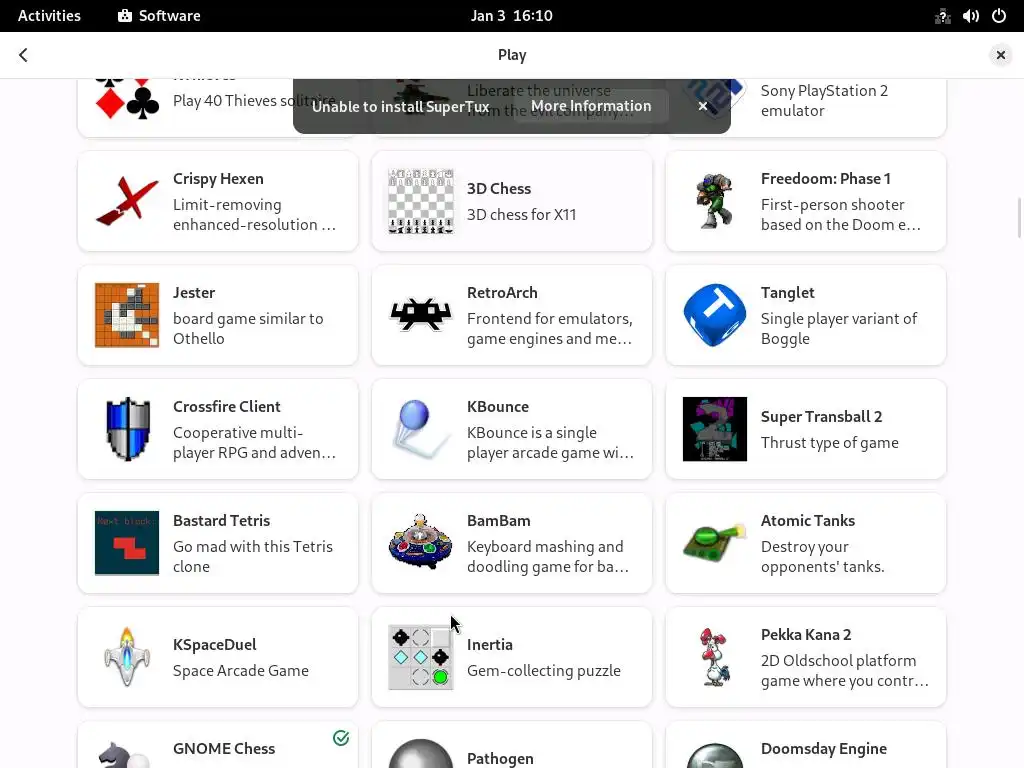
Task: Select the 3D chess for X11 description
Action: pos(521,215)
